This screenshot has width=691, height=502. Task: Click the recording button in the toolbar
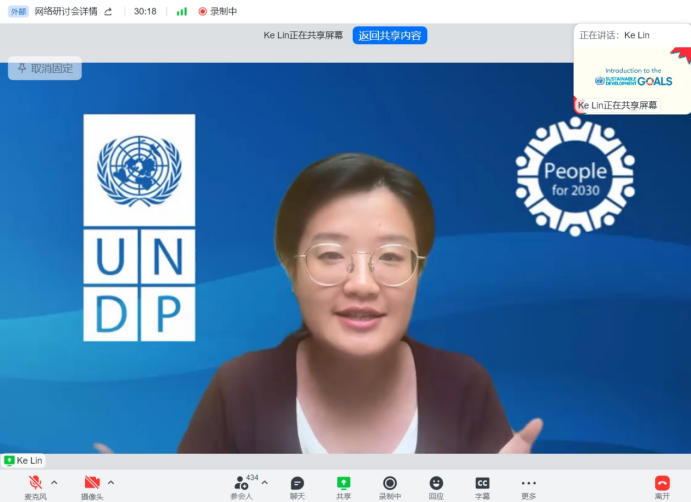[390, 487]
